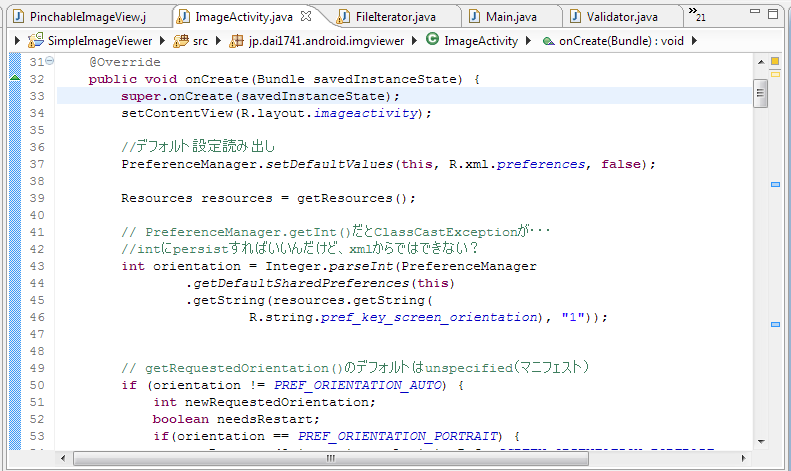Click PREF_ORIENTATION_PORTRAIT constant
Viewport: 791px width, 471px height.
398,436
